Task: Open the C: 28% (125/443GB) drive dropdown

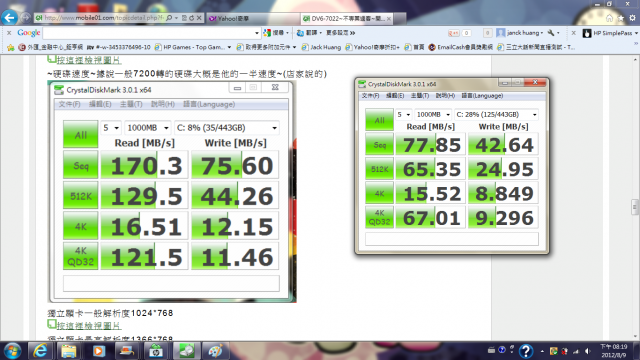Action: click(x=496, y=115)
